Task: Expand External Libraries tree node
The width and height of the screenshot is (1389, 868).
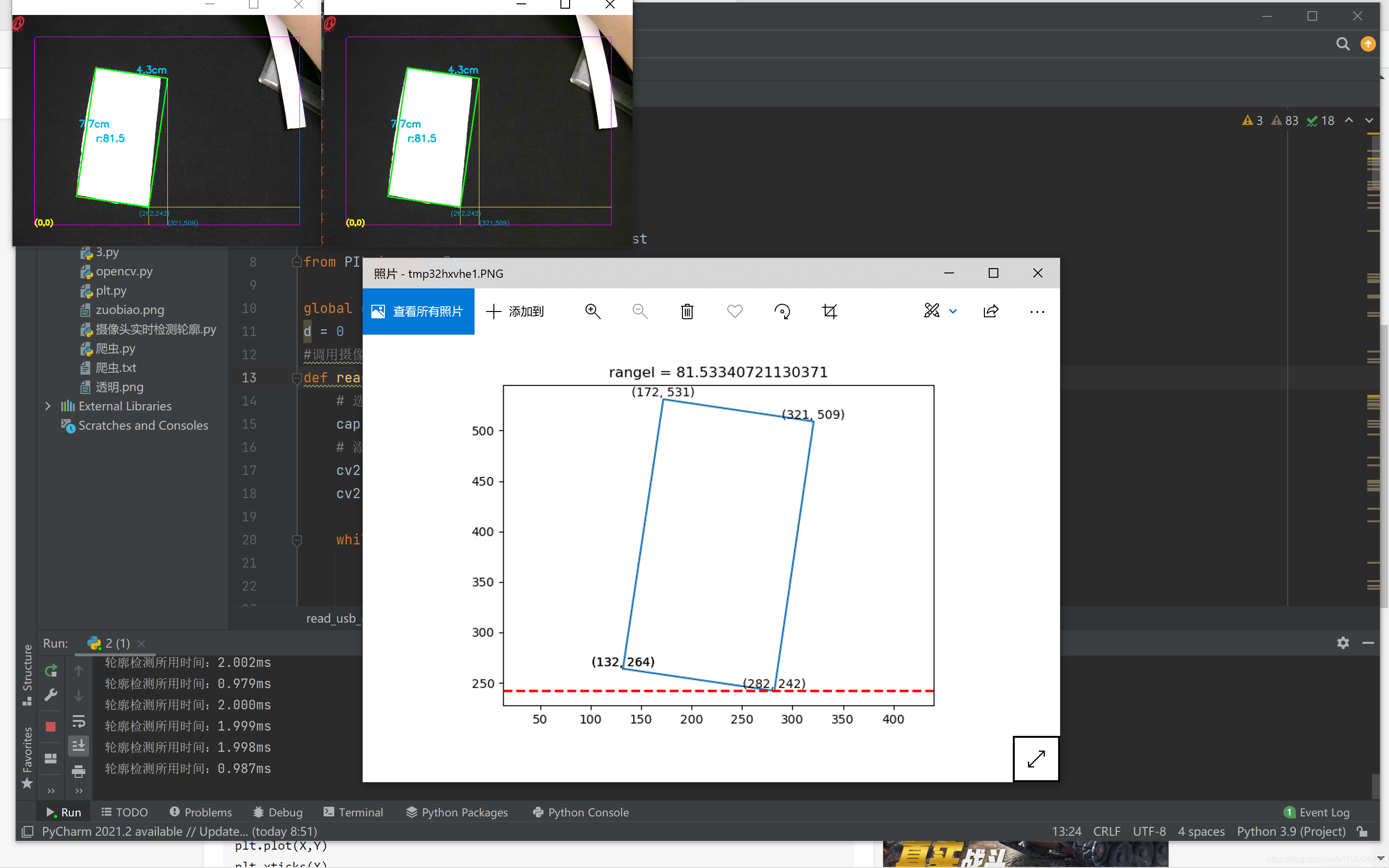Action: coord(48,406)
